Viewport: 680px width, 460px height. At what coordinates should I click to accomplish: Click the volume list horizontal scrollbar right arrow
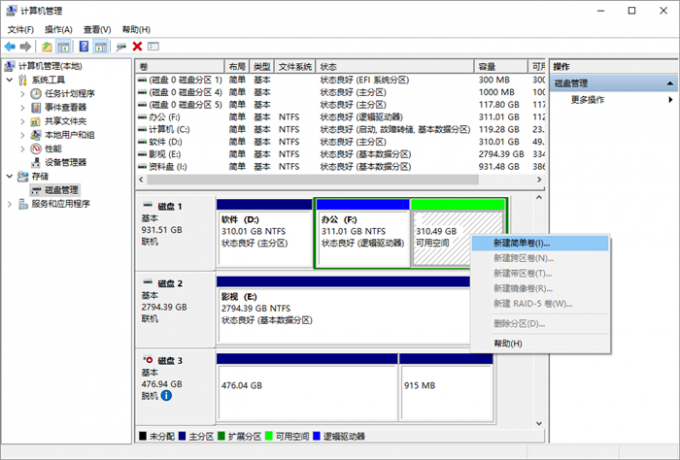point(539,179)
